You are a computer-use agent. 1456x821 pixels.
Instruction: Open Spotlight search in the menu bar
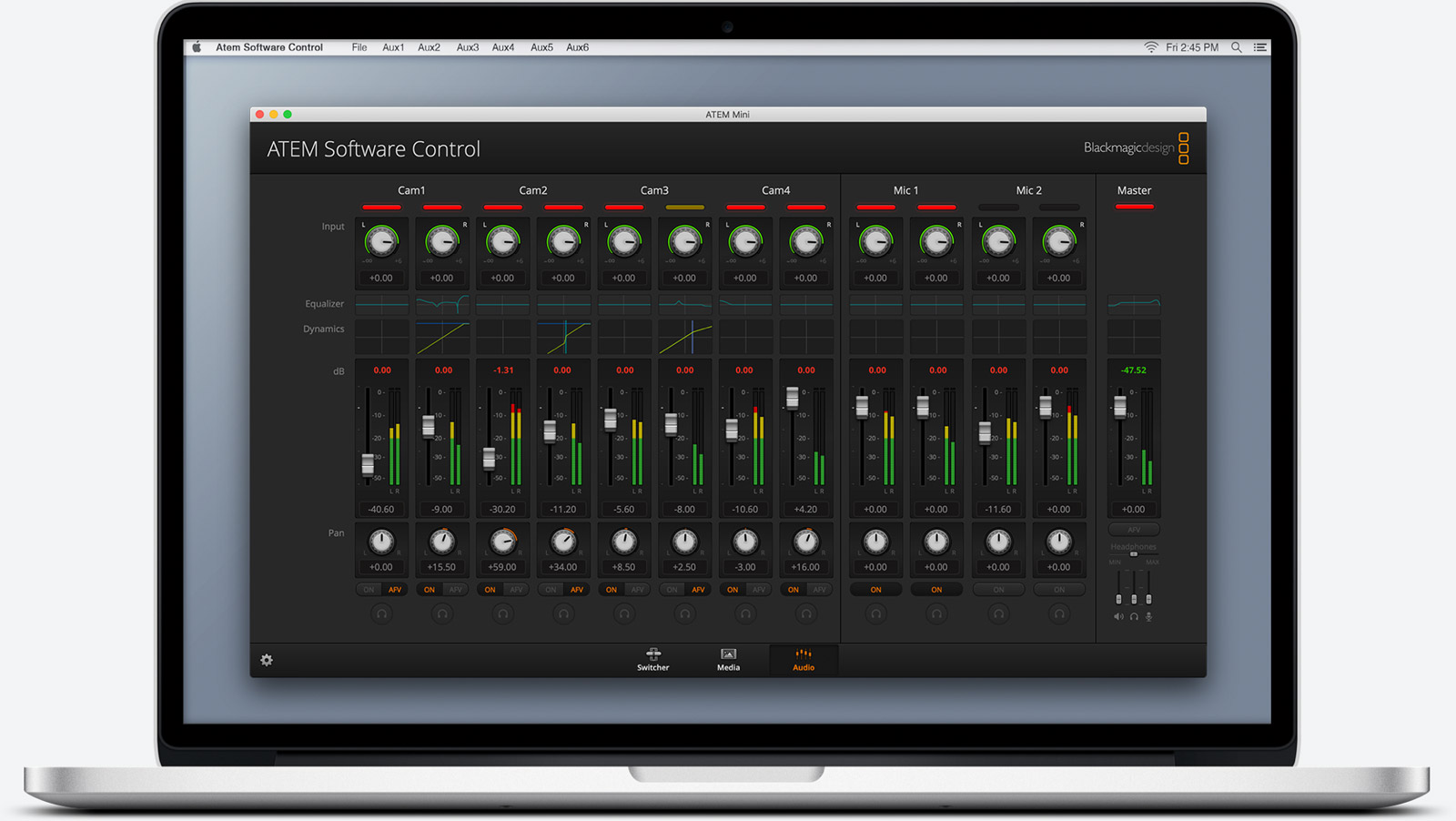(x=1236, y=47)
